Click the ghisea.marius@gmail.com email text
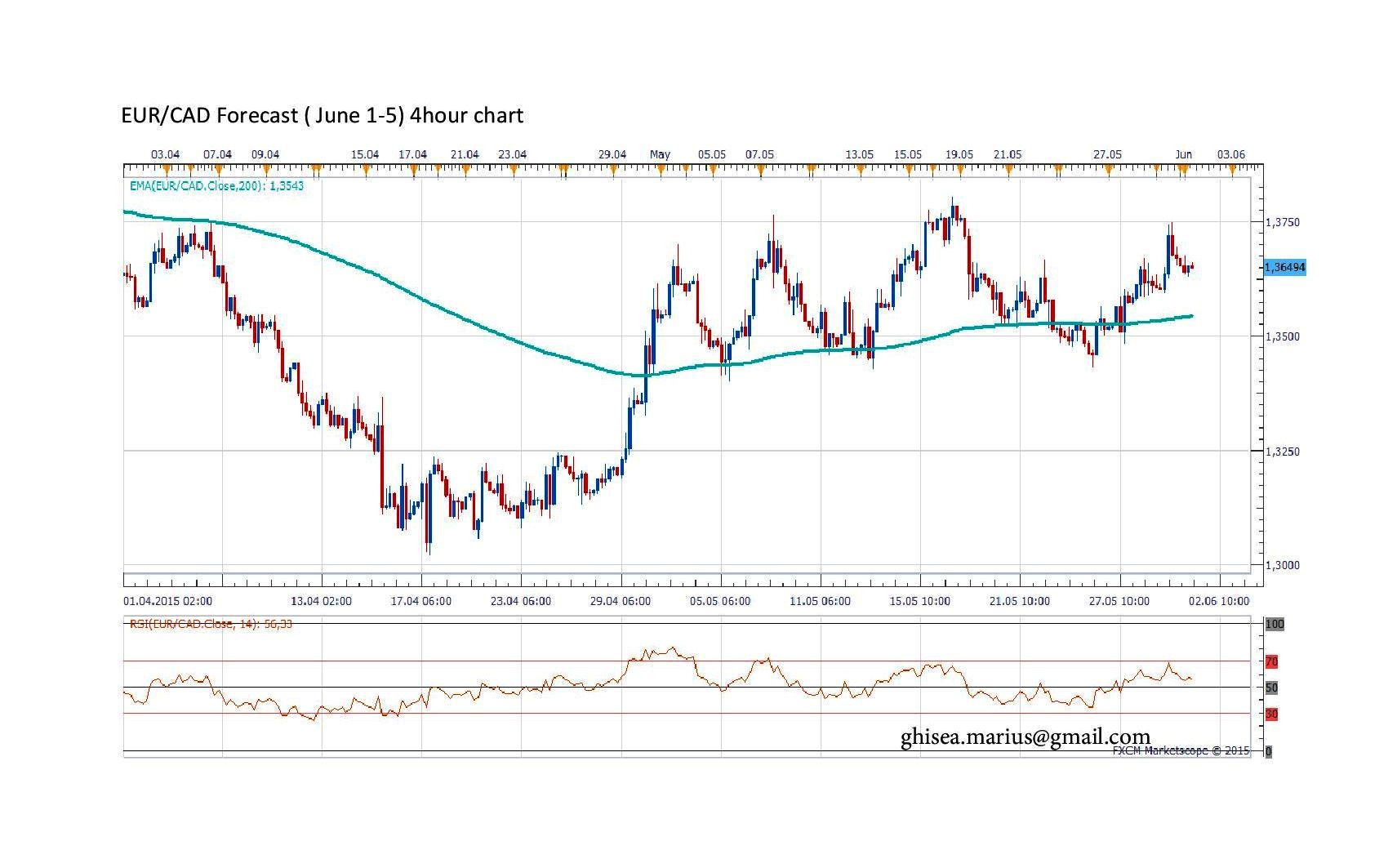The image size is (1397, 868). tap(1026, 737)
